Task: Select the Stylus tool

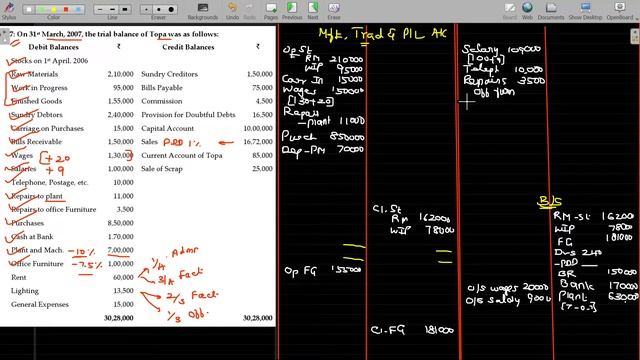Action: click(9, 10)
